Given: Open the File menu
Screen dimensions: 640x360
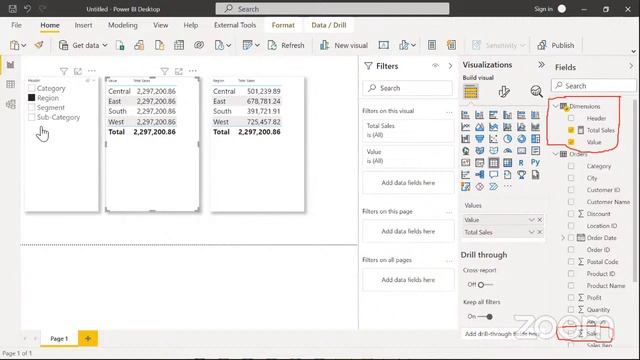Looking at the screenshot, I should 16,25.
